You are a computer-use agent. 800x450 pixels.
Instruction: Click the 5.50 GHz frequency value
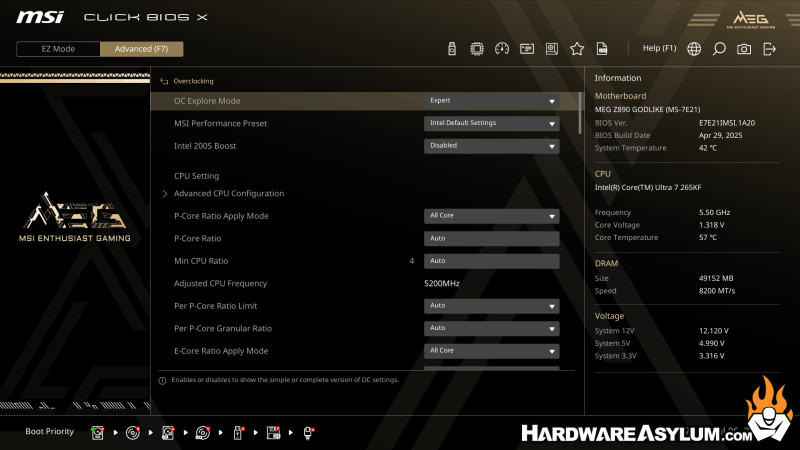click(x=714, y=212)
